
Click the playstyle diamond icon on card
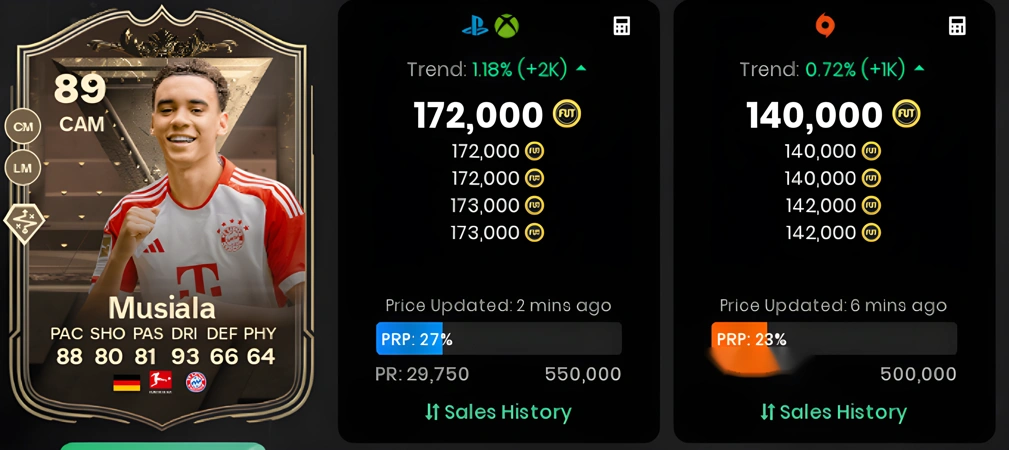[23, 221]
